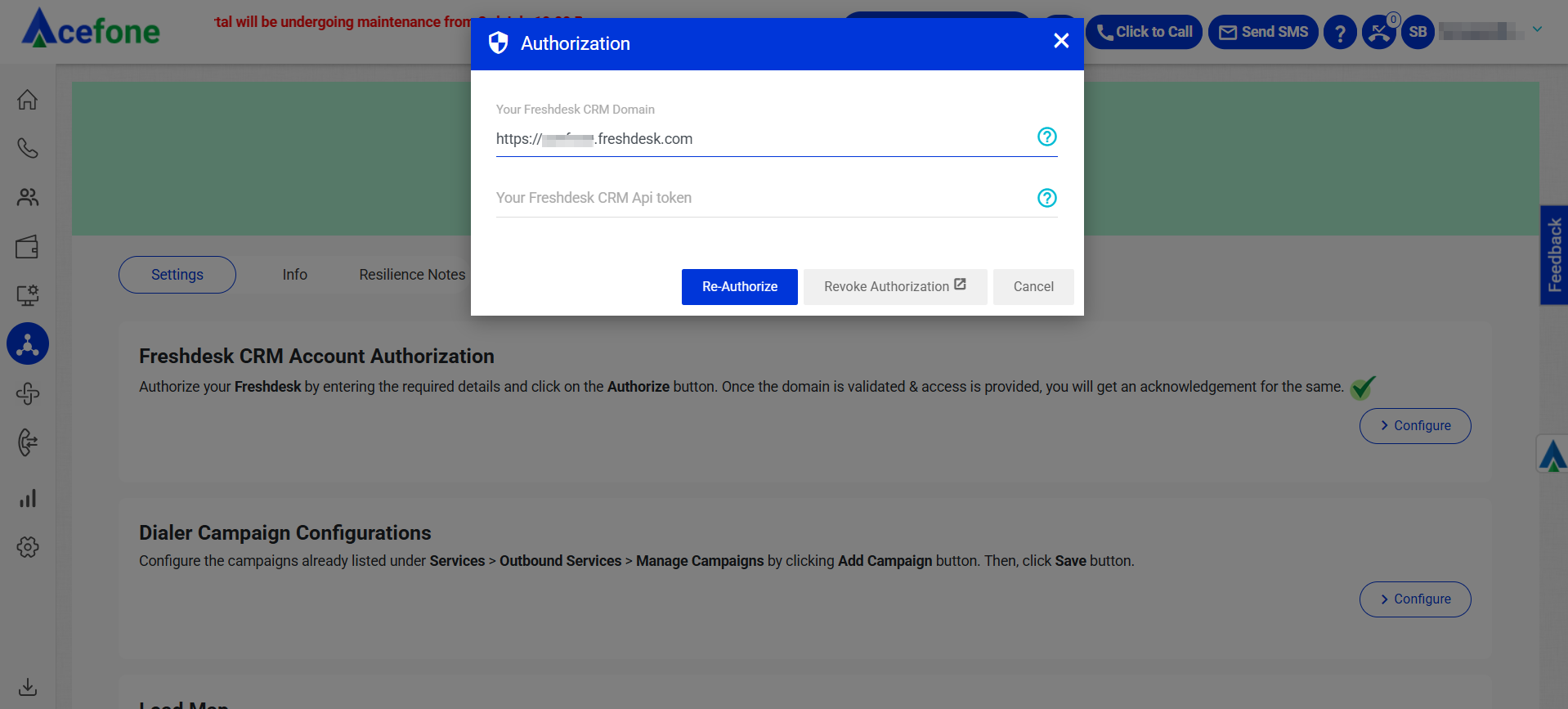Click help icon beside Api token field
The image size is (1568, 709).
coord(1047,198)
